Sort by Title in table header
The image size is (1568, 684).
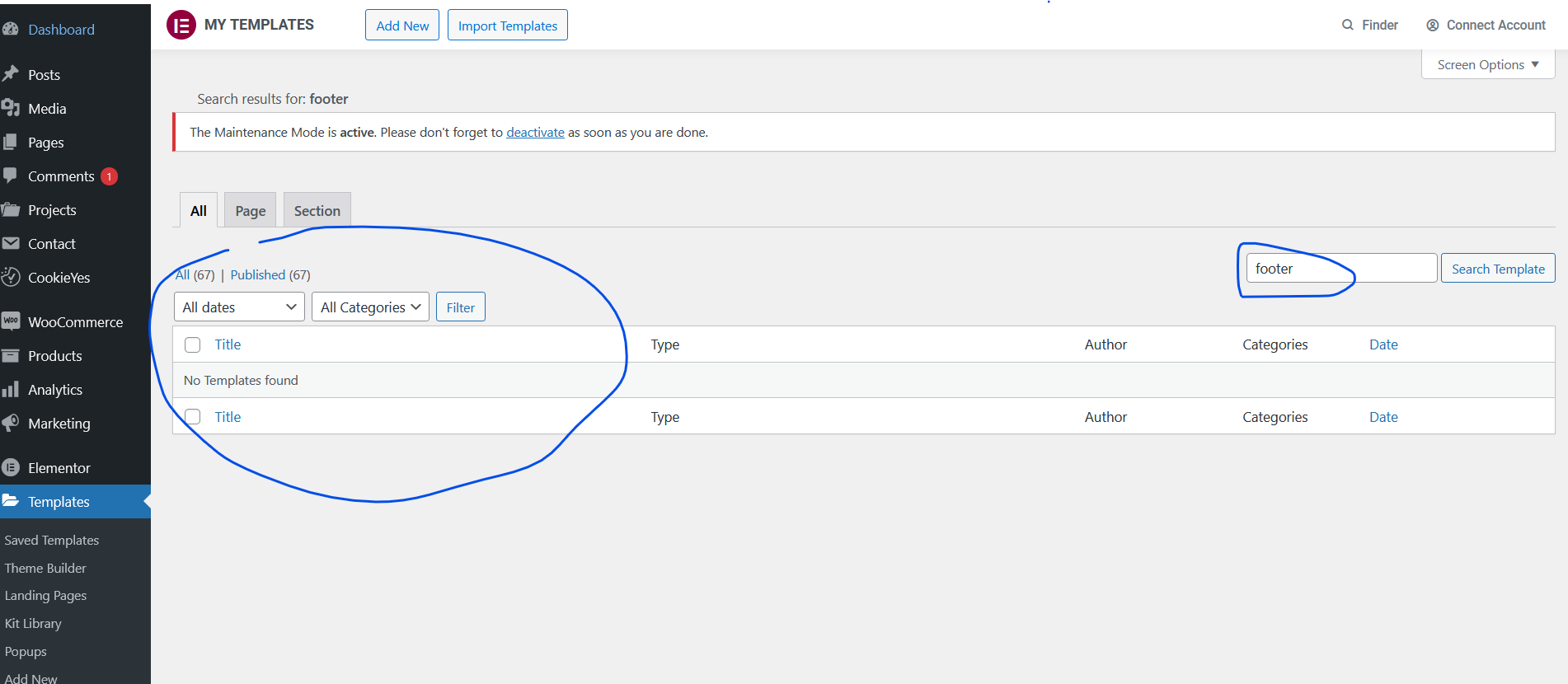coord(228,344)
